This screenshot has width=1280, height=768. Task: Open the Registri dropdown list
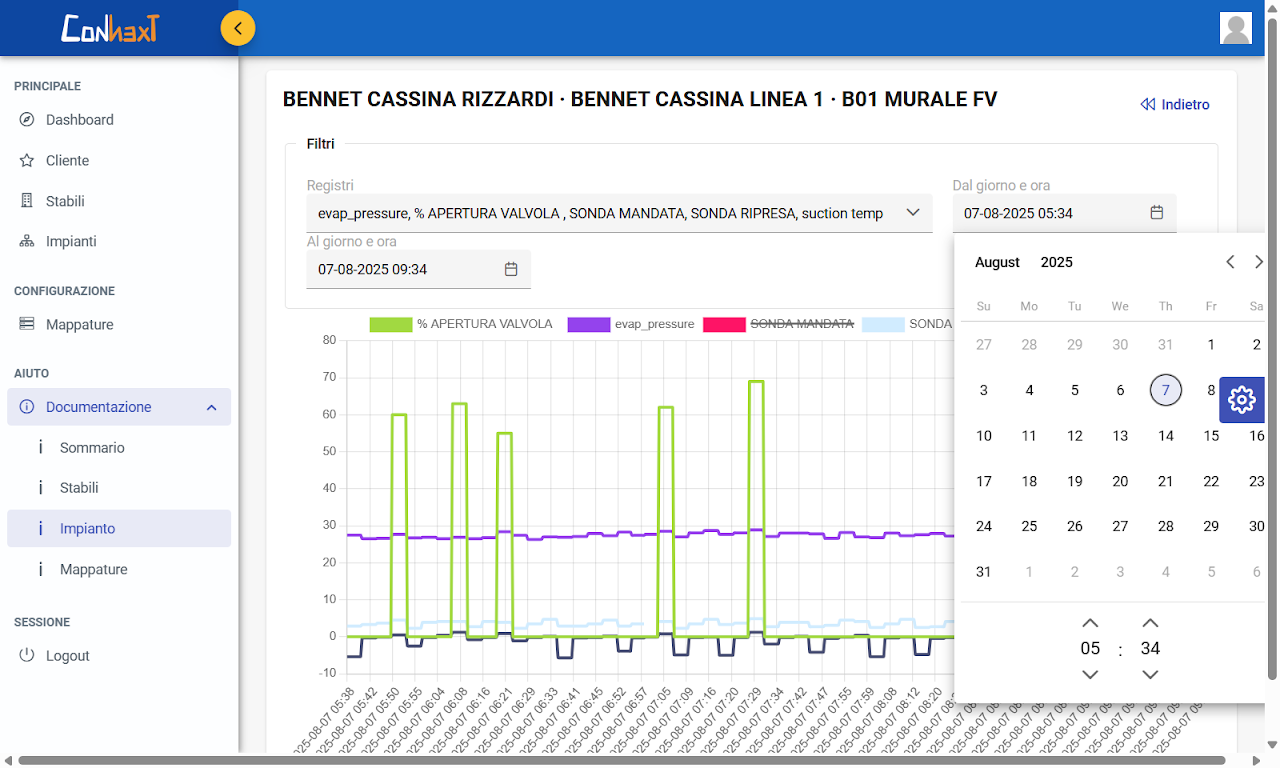619,213
